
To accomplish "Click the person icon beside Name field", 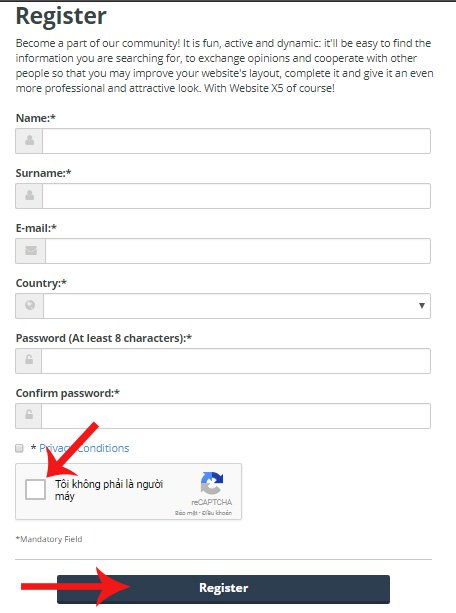I will tap(29, 140).
